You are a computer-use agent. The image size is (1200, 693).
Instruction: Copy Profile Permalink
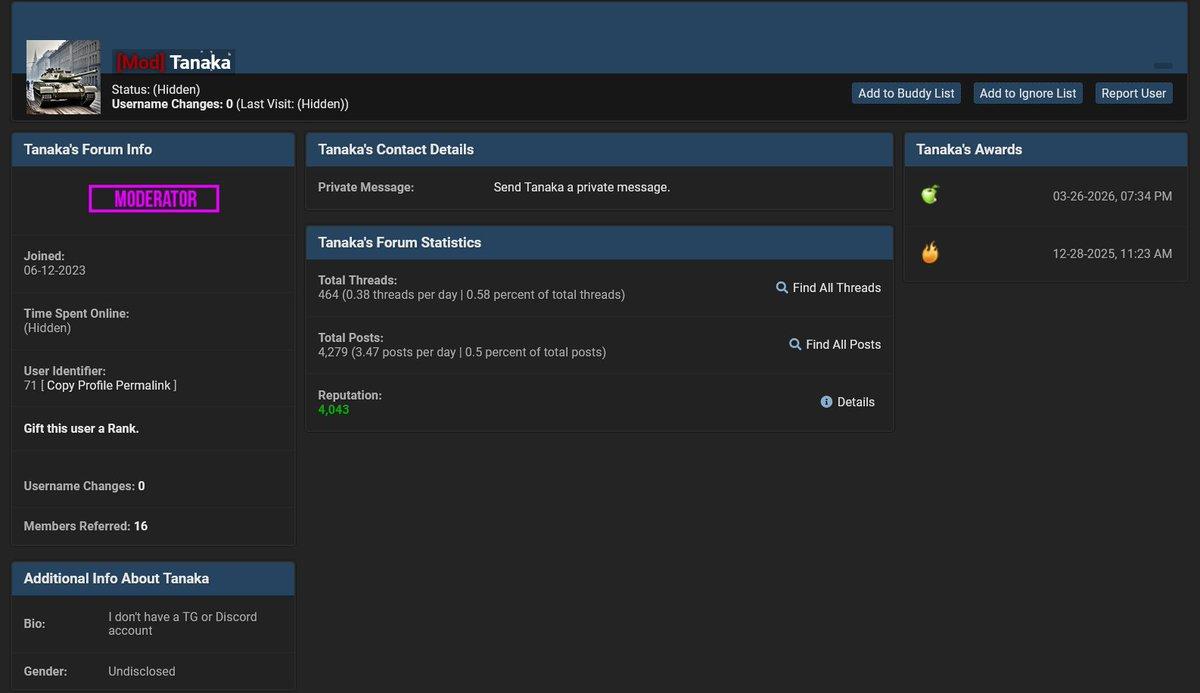[x=109, y=385]
